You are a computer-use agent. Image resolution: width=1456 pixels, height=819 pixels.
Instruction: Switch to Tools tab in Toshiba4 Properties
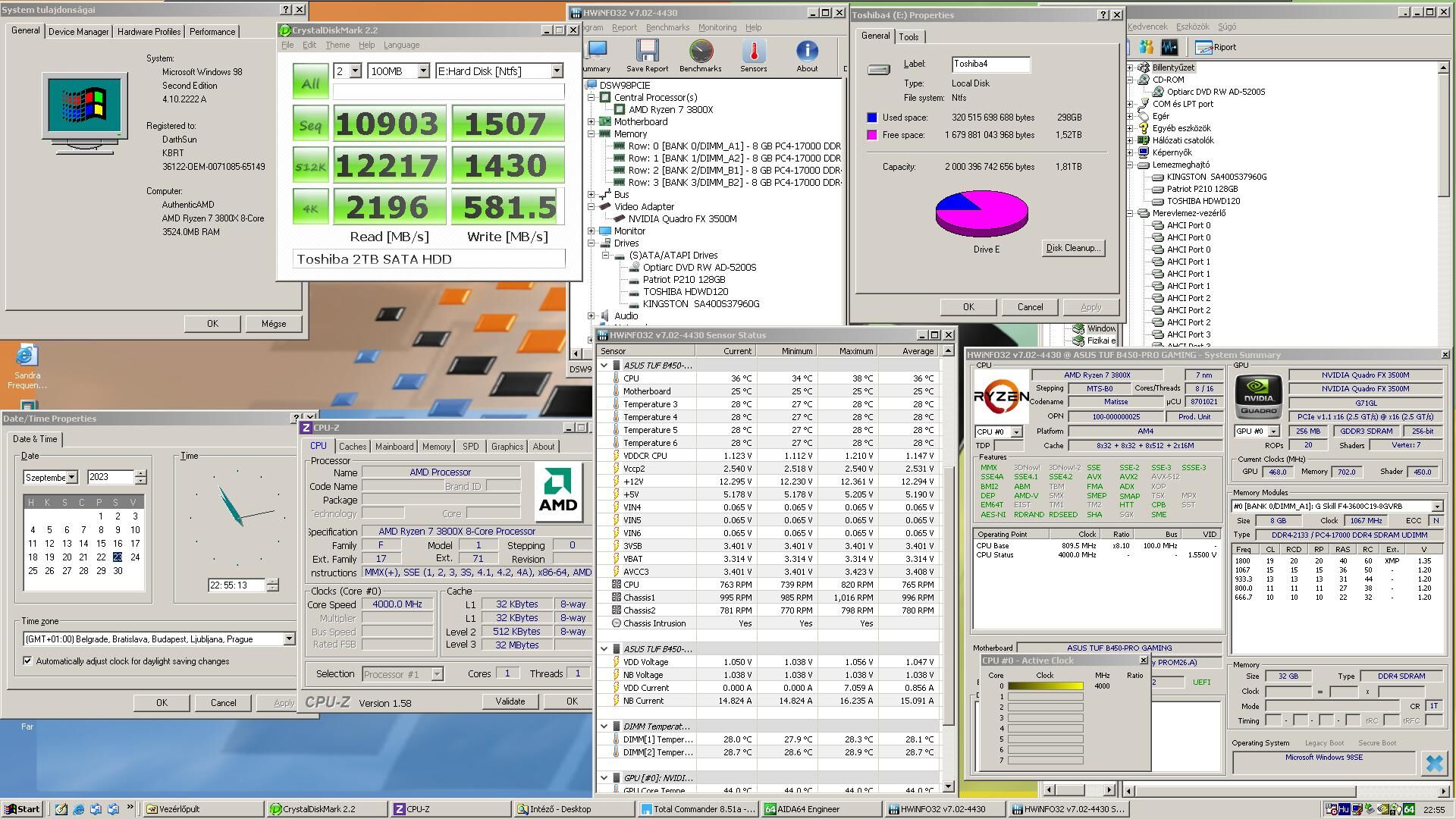pos(908,37)
